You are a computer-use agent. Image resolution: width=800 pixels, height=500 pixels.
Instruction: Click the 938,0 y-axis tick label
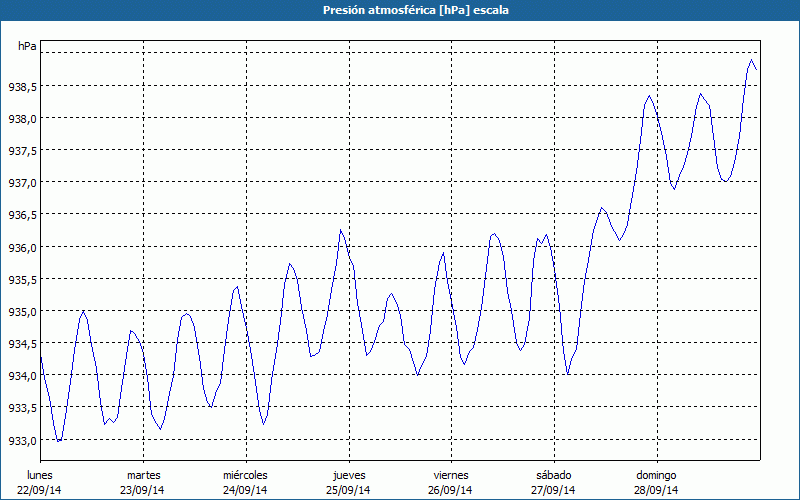22,119
